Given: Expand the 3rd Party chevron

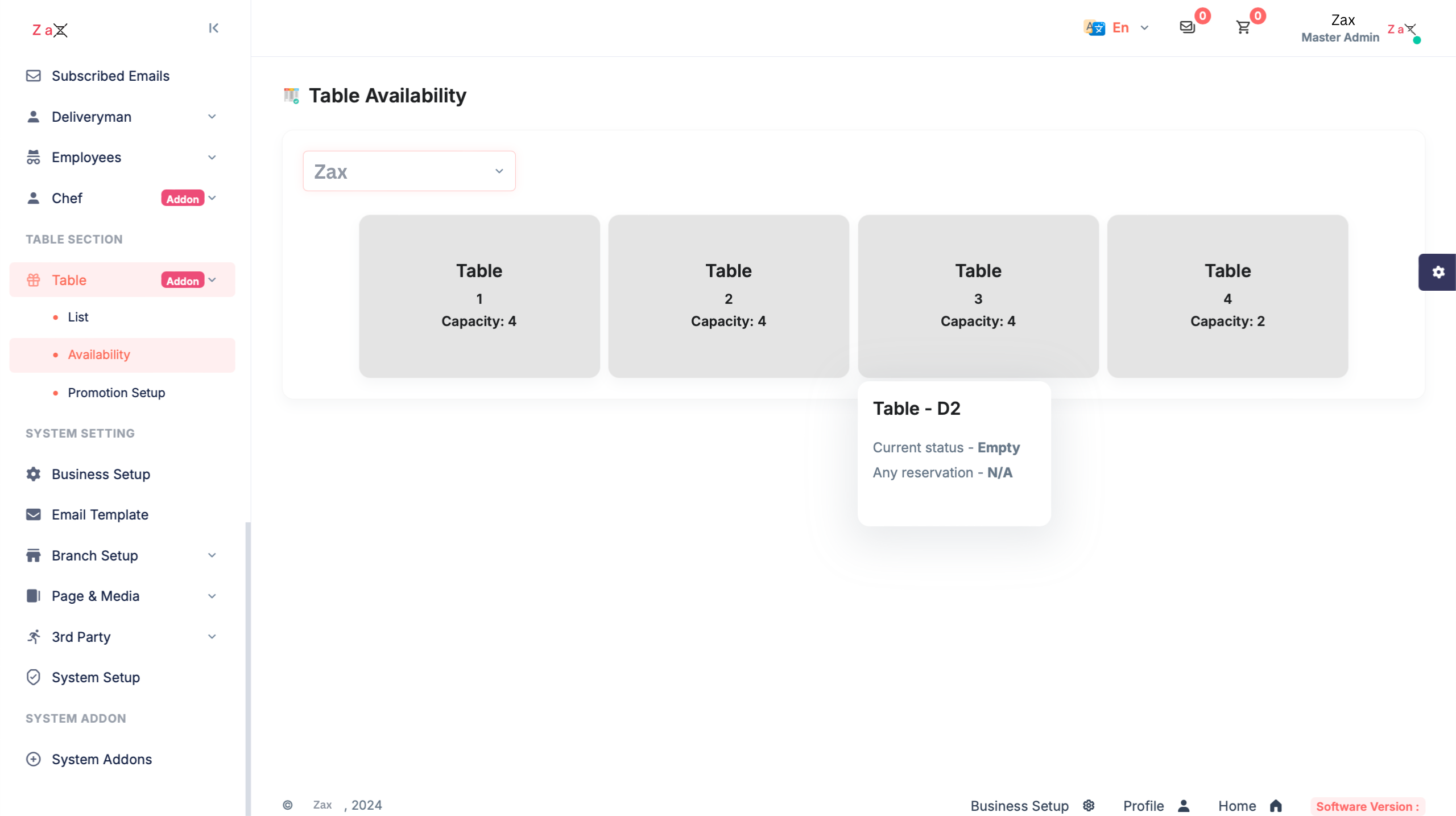Looking at the screenshot, I should pos(212,637).
